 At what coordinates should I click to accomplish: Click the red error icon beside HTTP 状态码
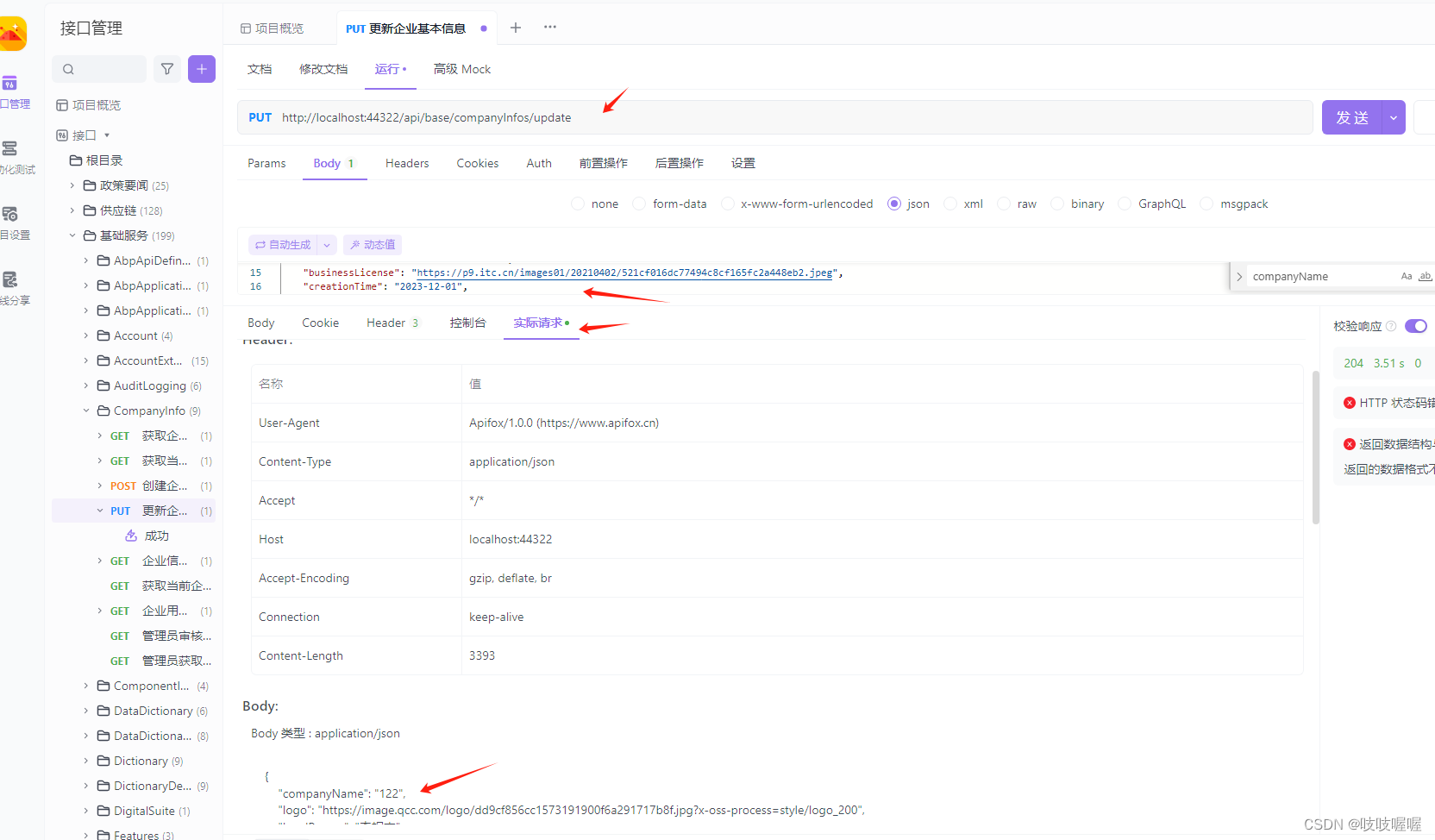click(1350, 403)
